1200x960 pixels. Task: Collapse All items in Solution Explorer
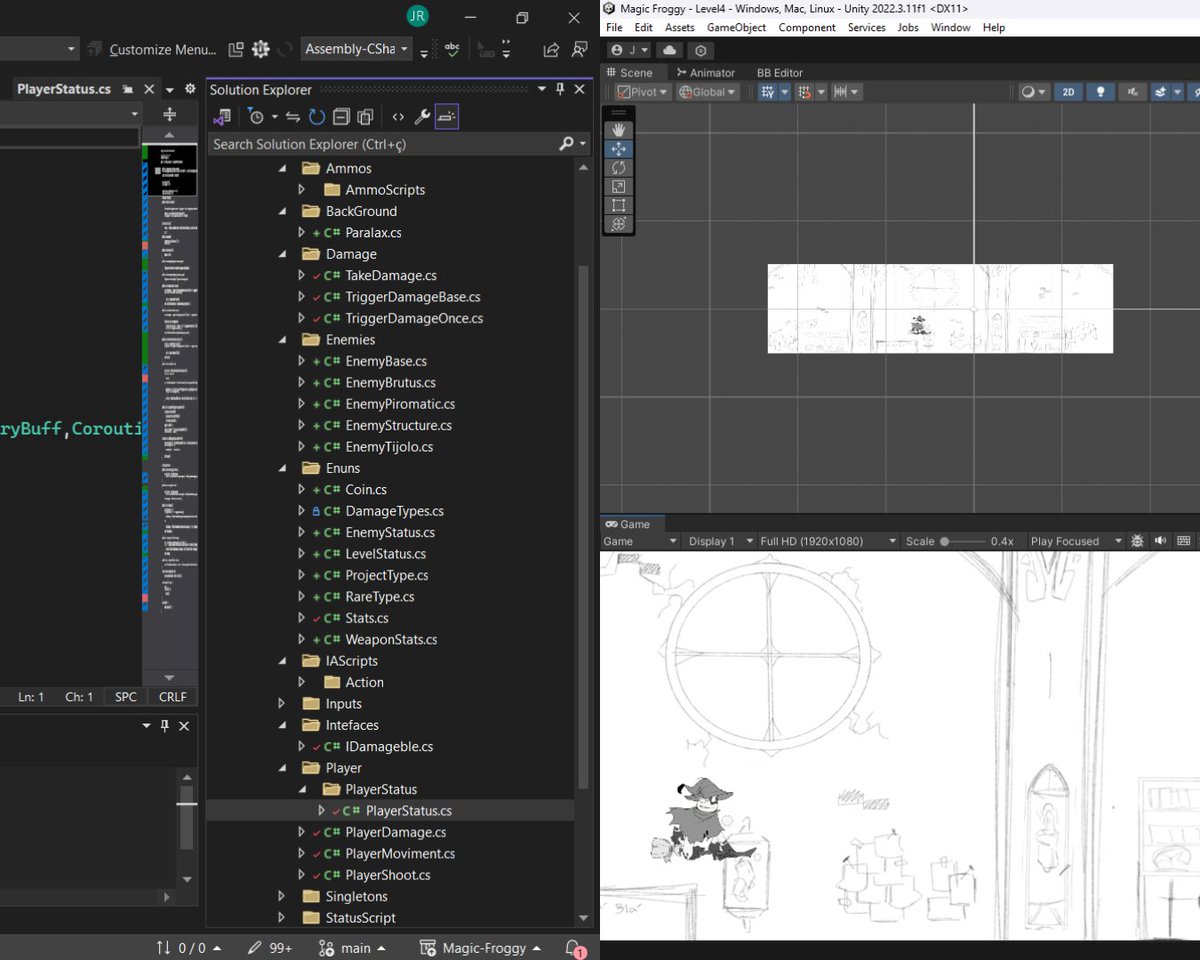[x=343, y=116]
